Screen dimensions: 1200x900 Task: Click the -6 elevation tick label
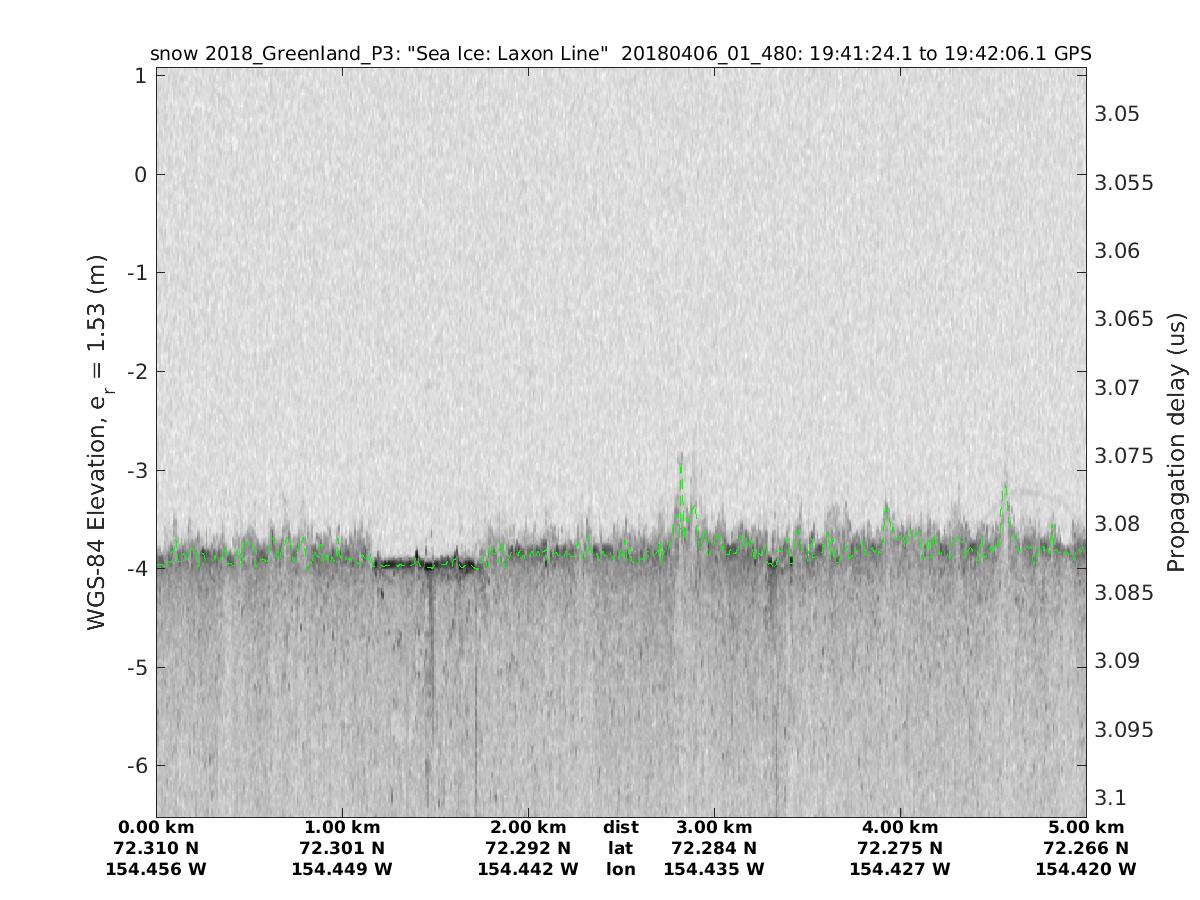134,766
